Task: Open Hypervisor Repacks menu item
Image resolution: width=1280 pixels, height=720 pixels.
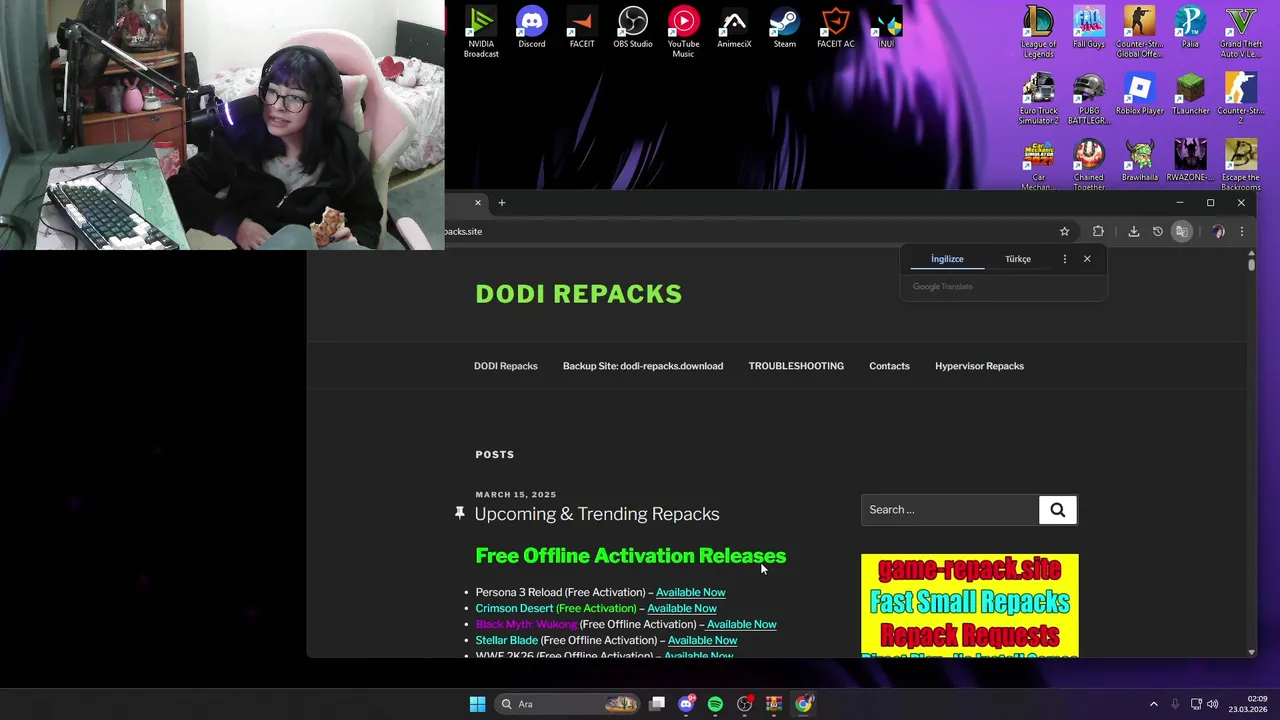Action: pos(979,366)
